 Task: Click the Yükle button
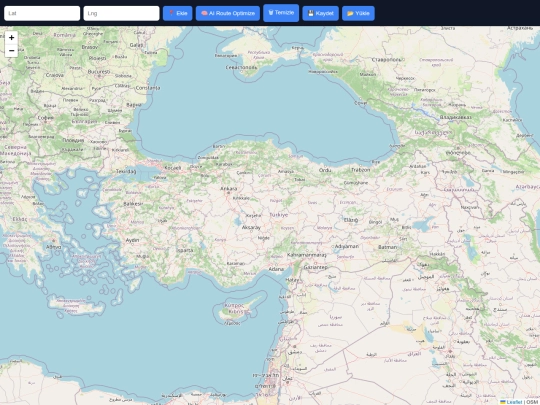(358, 13)
